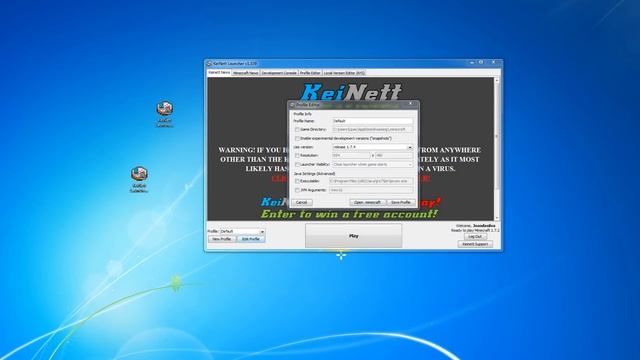Click the Open .minecraft button

pyautogui.click(x=367, y=202)
